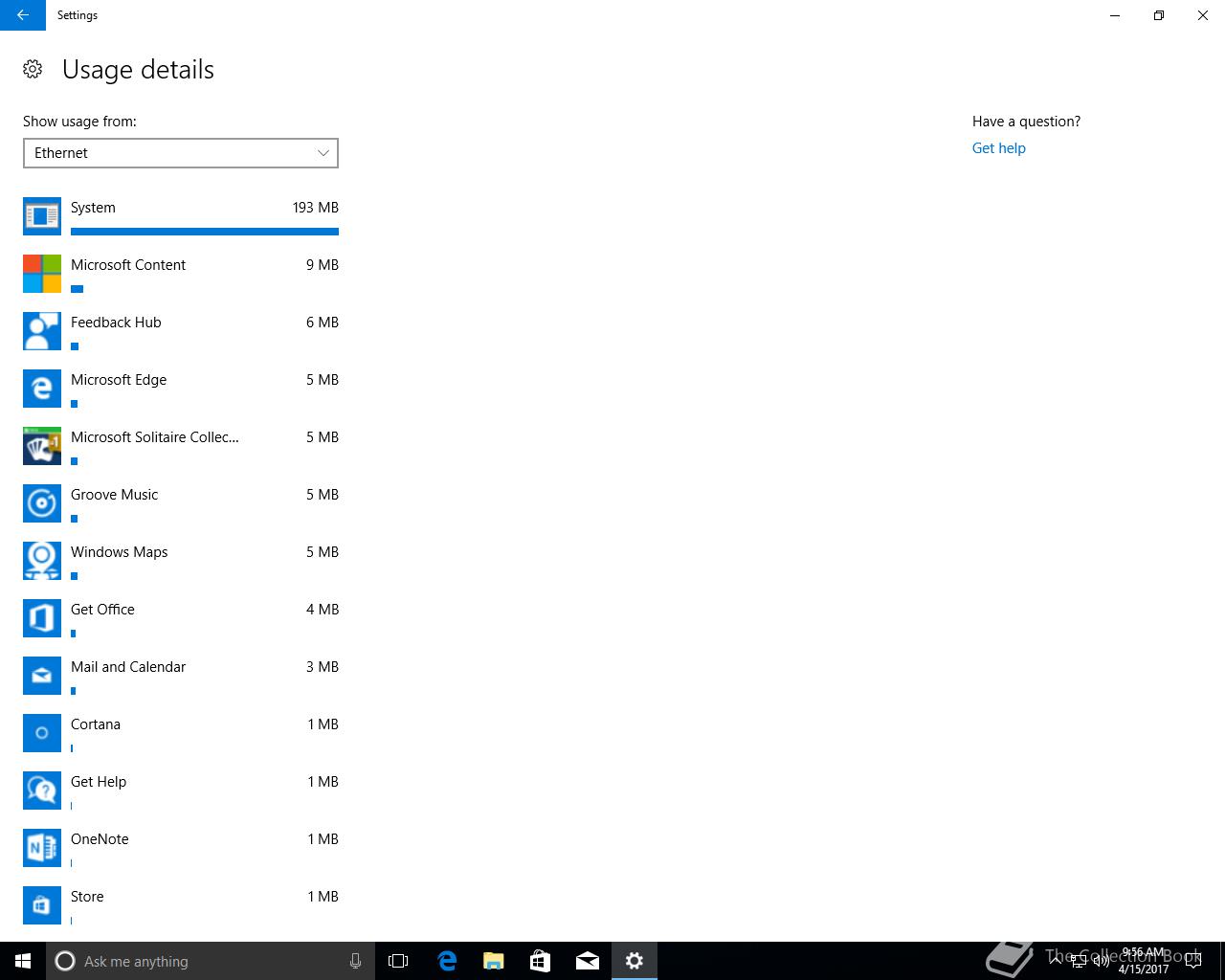Viewport: 1225px width, 980px height.
Task: Click the 193 MB value
Action: point(316,208)
